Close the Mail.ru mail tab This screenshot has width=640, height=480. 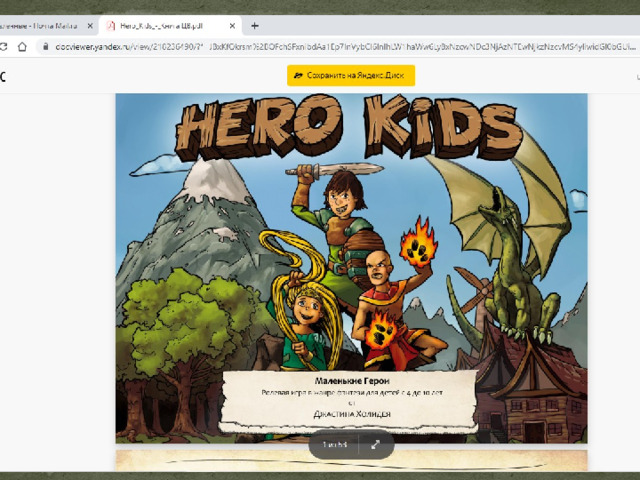tap(90, 26)
